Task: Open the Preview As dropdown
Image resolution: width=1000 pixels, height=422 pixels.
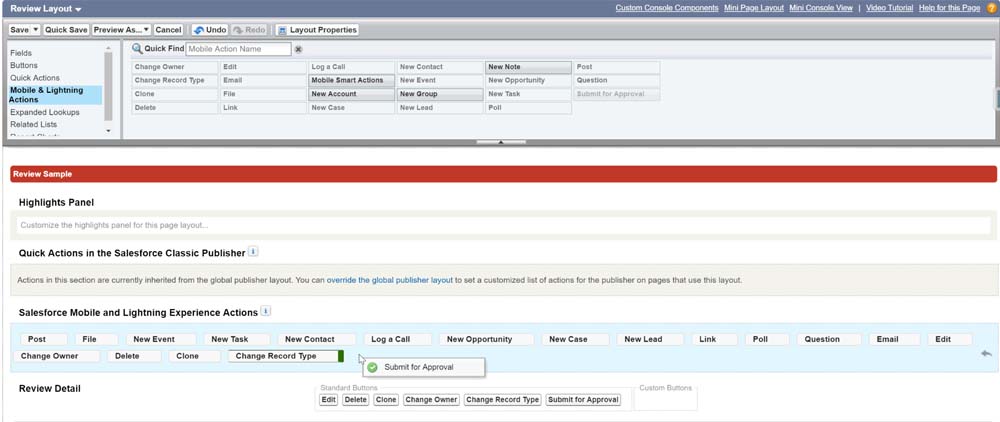Action: (x=145, y=30)
